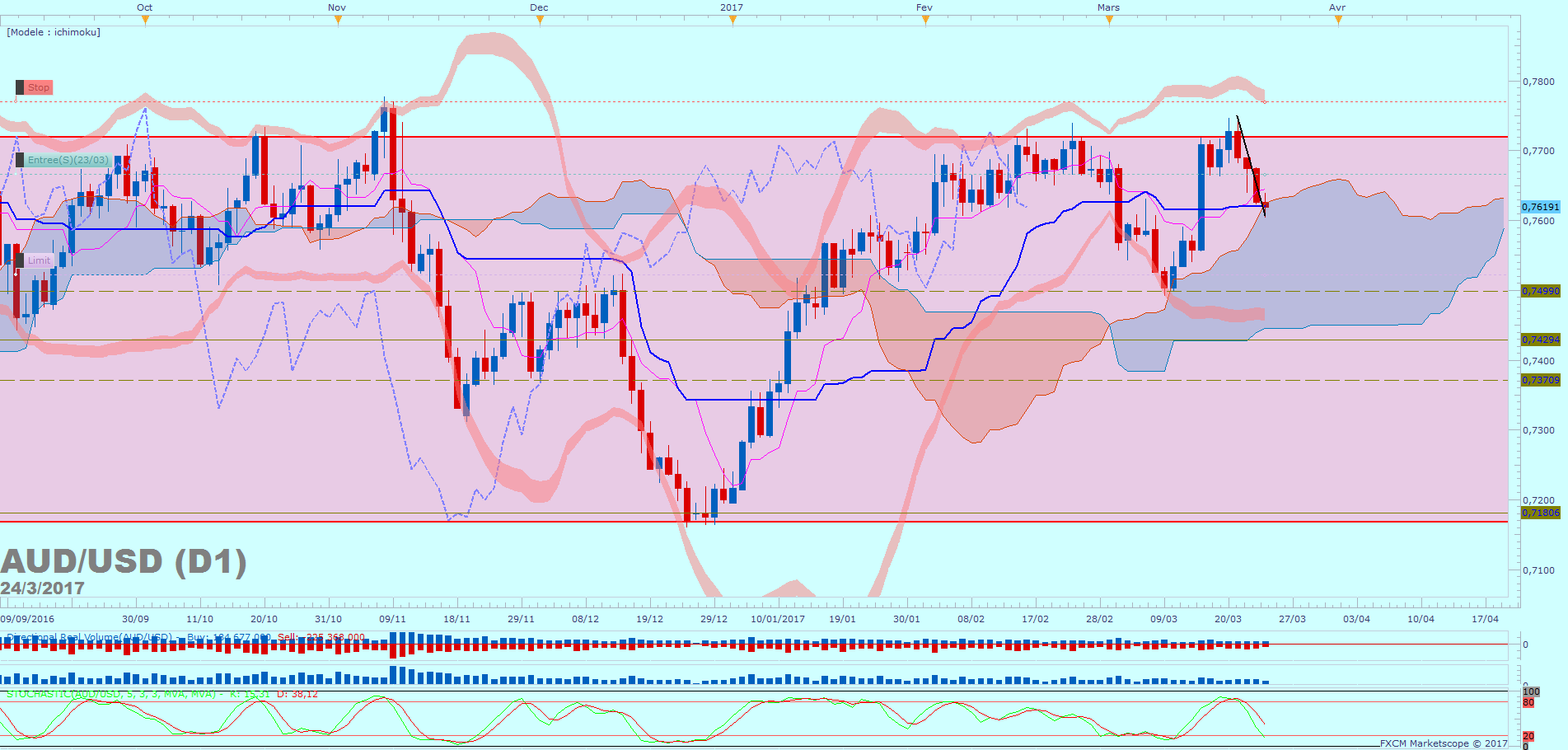Click the orange marker below Fev
Viewport: 1568px width, 750px height.
(x=925, y=21)
